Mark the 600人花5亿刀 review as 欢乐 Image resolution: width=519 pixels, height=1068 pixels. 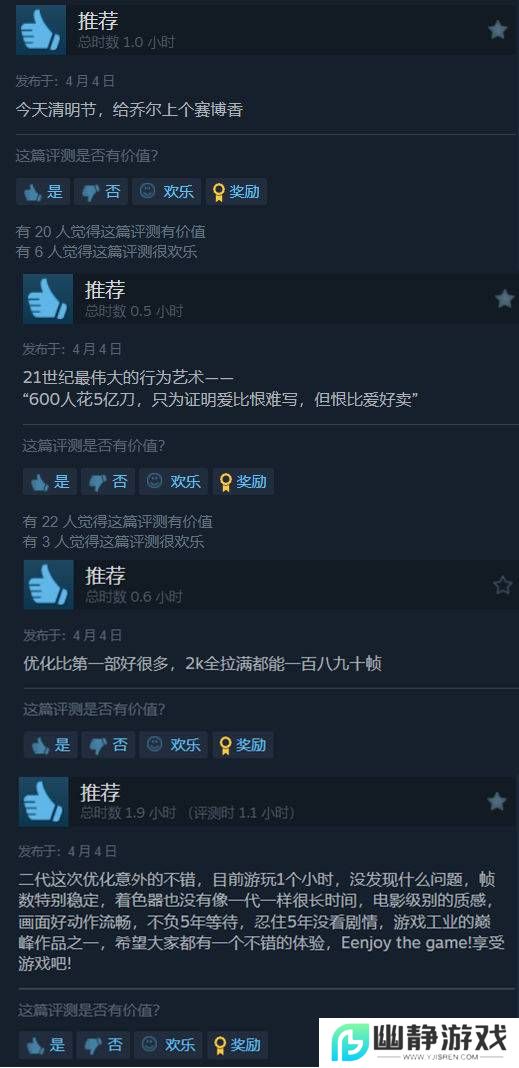pos(174,482)
